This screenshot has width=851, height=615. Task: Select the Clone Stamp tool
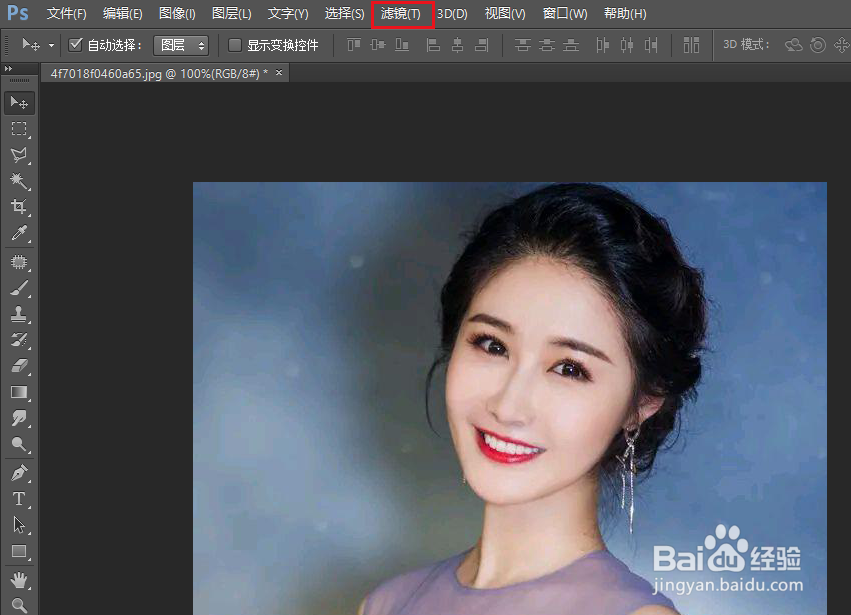pos(20,314)
